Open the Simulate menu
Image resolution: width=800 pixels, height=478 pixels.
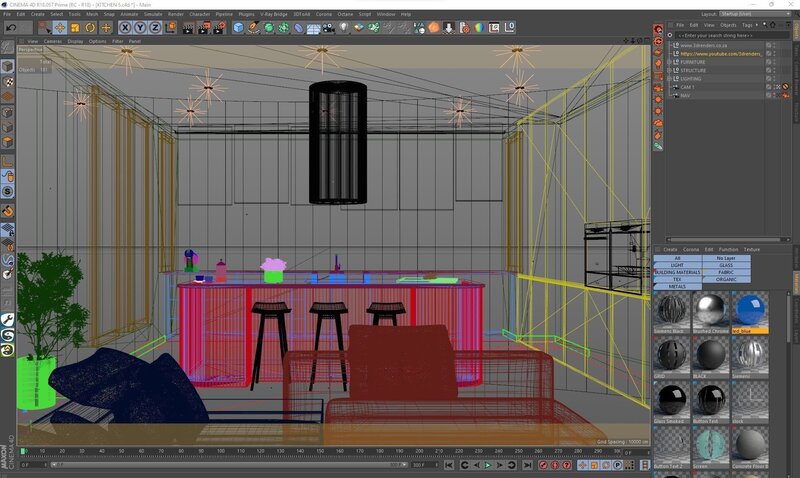coord(152,14)
